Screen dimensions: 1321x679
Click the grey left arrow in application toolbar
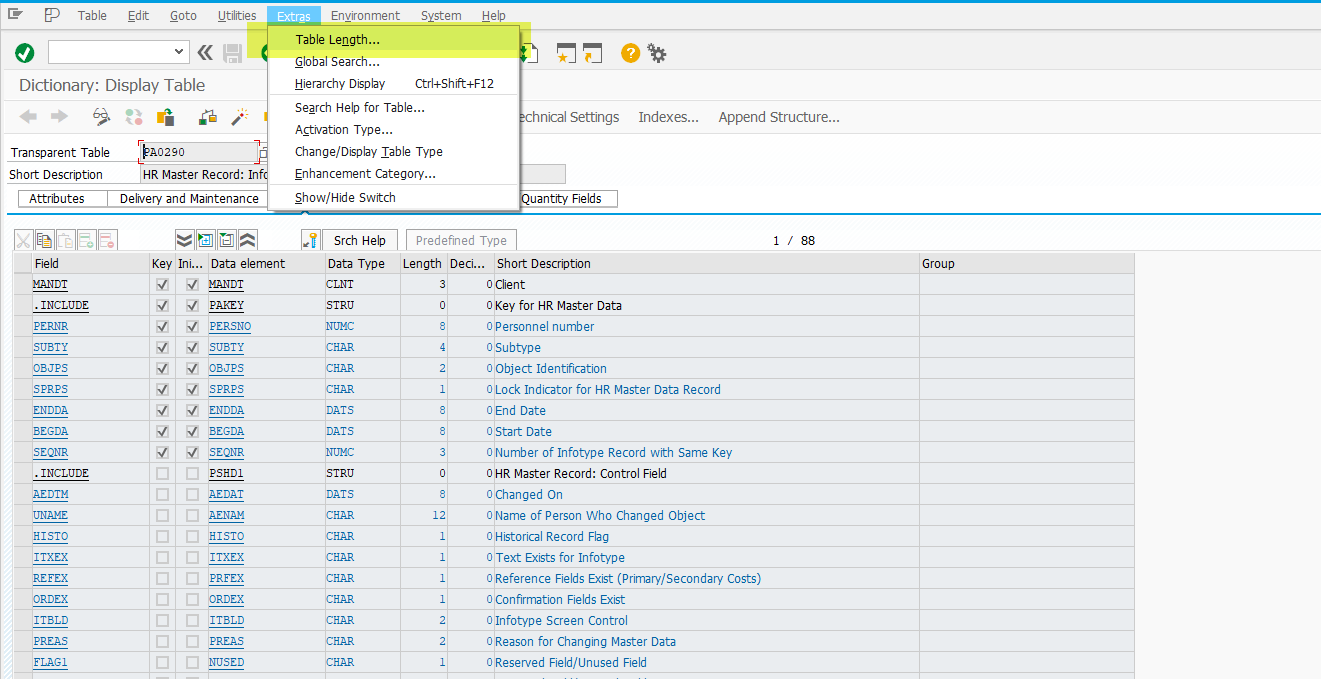(x=28, y=117)
